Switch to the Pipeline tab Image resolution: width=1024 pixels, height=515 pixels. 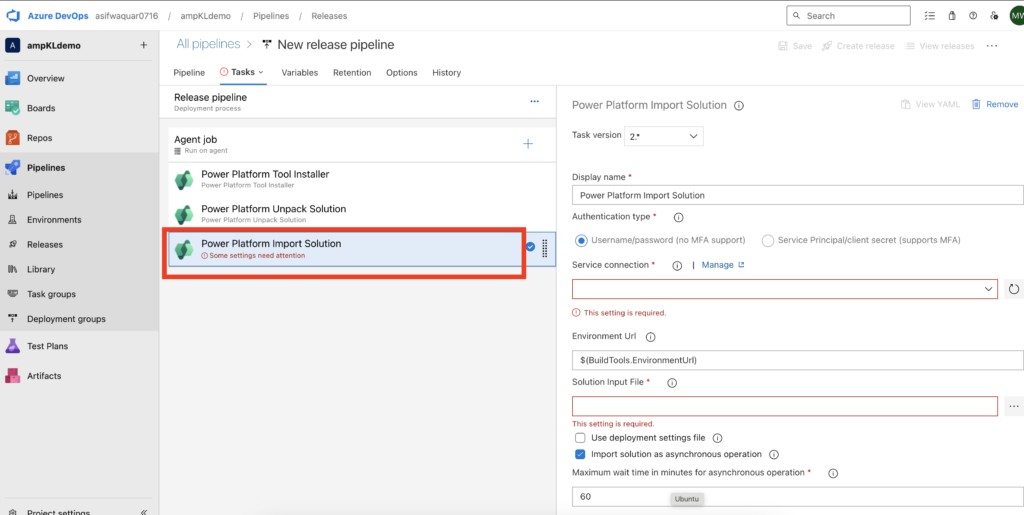click(189, 72)
